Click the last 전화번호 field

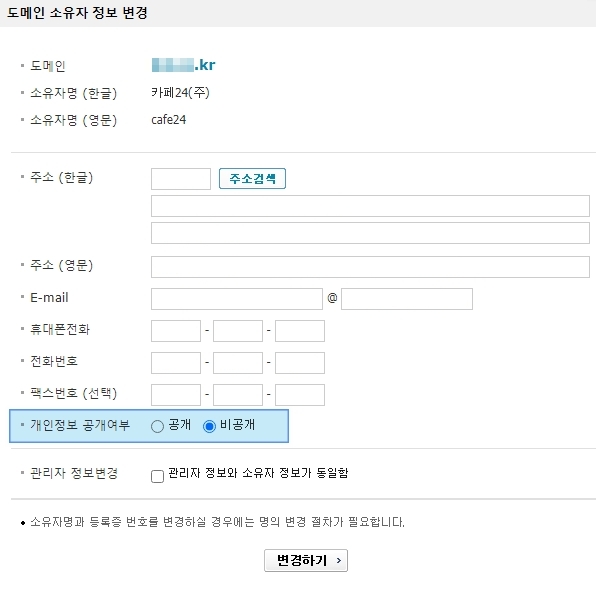tap(300, 363)
